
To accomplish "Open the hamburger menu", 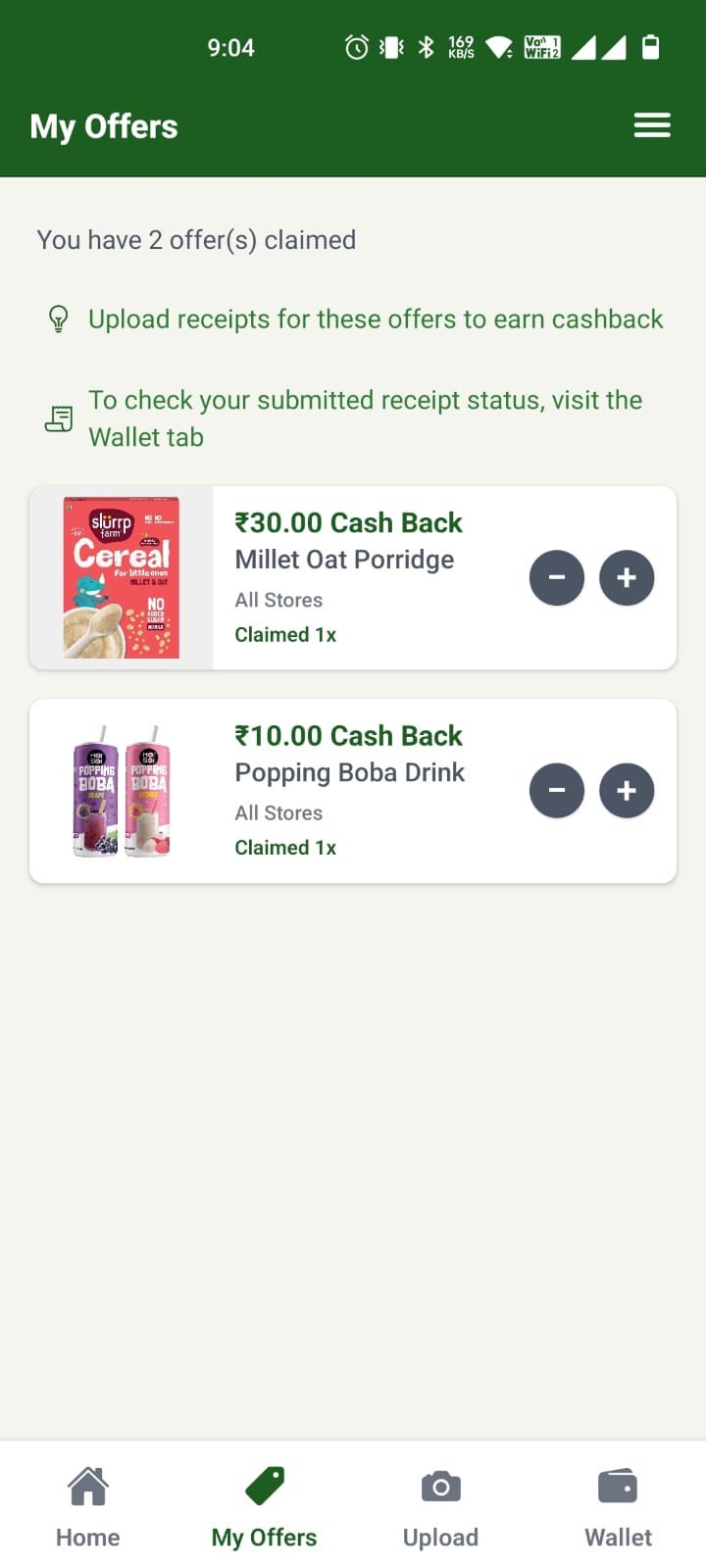I will click(652, 125).
